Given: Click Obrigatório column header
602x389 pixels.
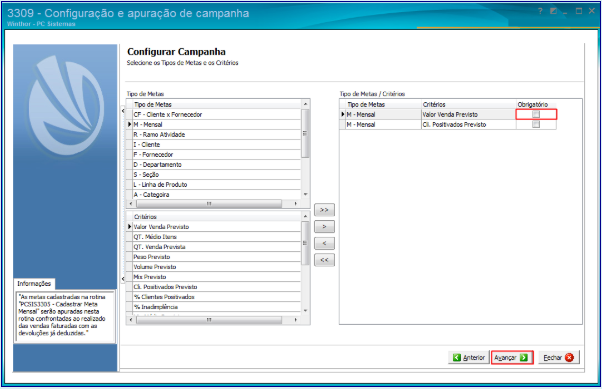Looking at the screenshot, I should [536, 104].
